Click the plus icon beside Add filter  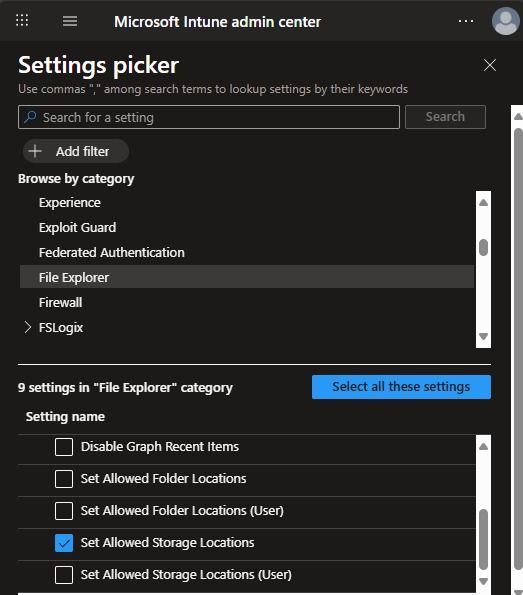[35, 151]
